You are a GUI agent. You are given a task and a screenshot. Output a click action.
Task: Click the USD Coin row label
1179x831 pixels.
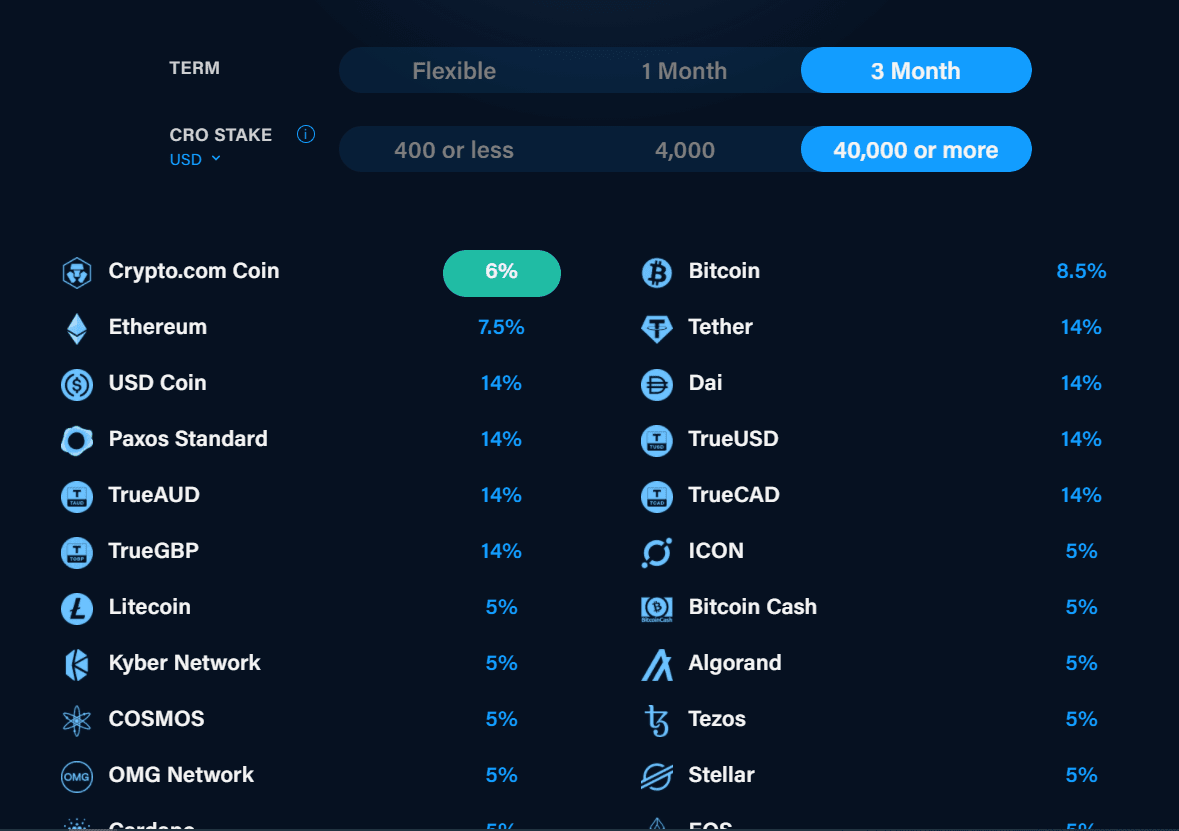click(157, 383)
